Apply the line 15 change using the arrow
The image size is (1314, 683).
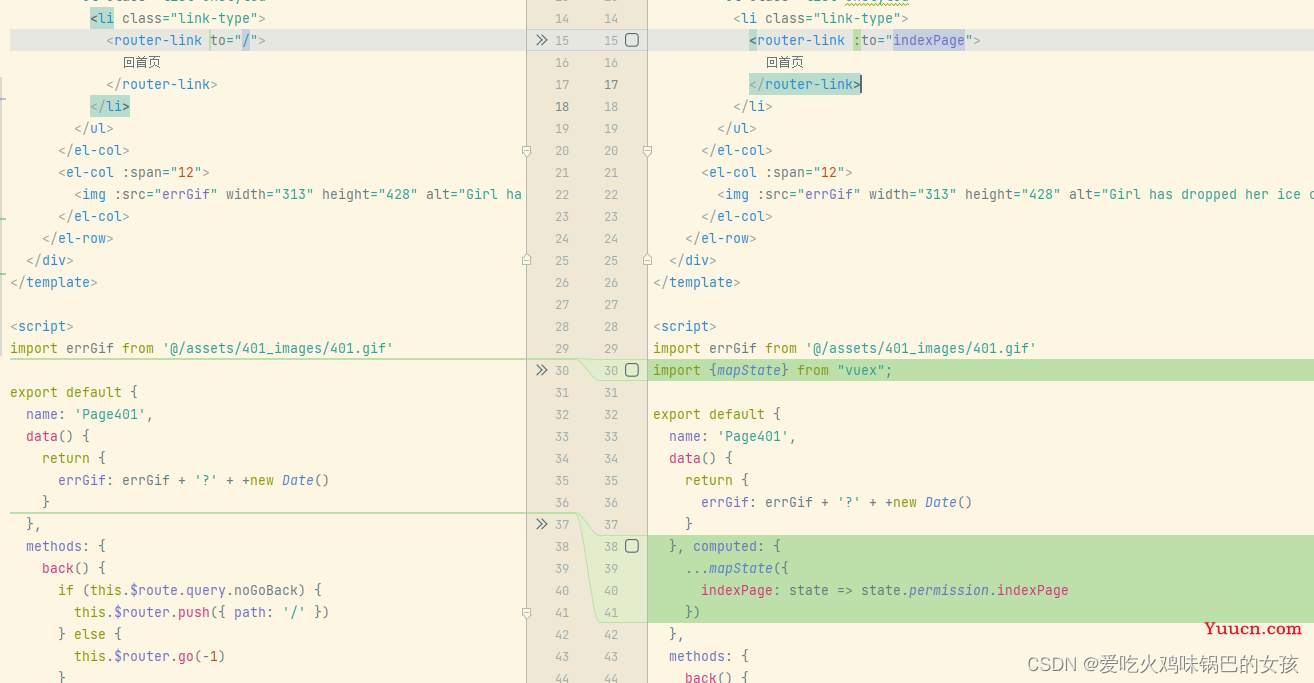541,40
